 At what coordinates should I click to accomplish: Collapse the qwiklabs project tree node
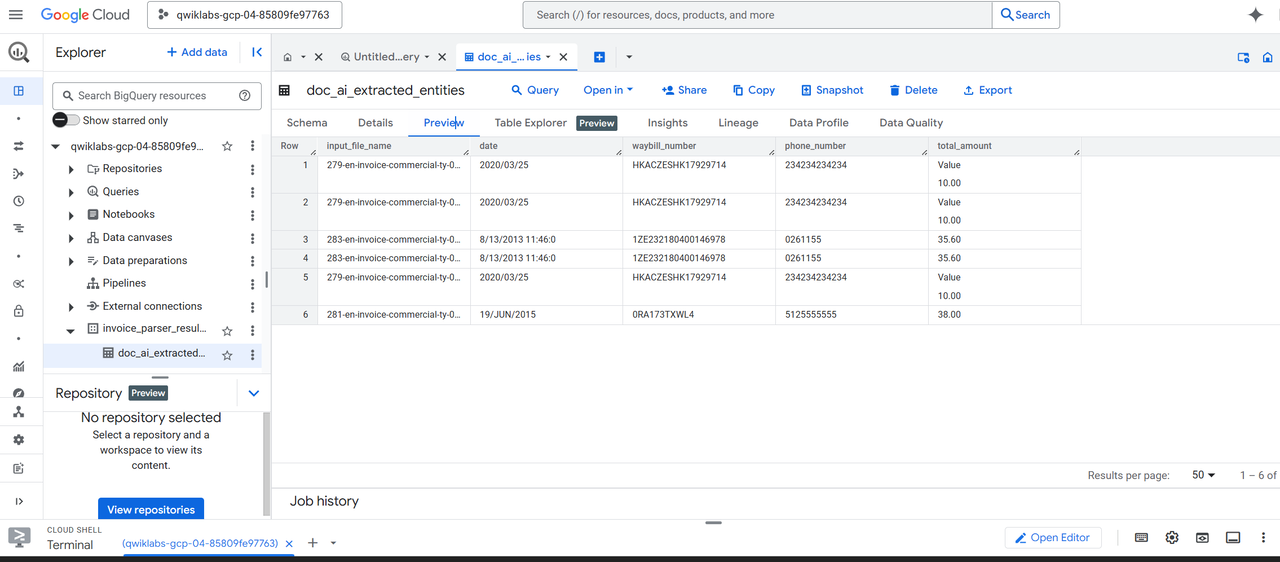pos(55,147)
